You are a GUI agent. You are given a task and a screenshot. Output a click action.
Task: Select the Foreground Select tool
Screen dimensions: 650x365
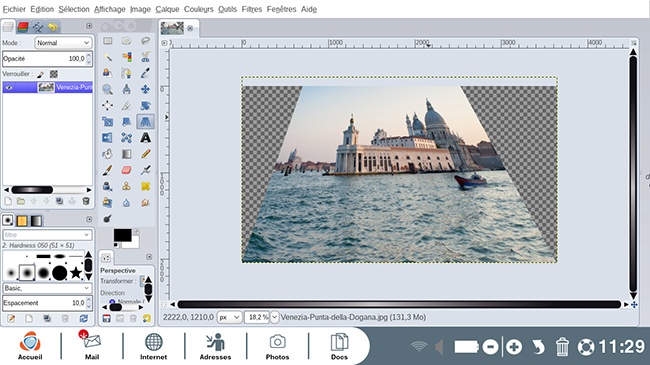click(108, 73)
